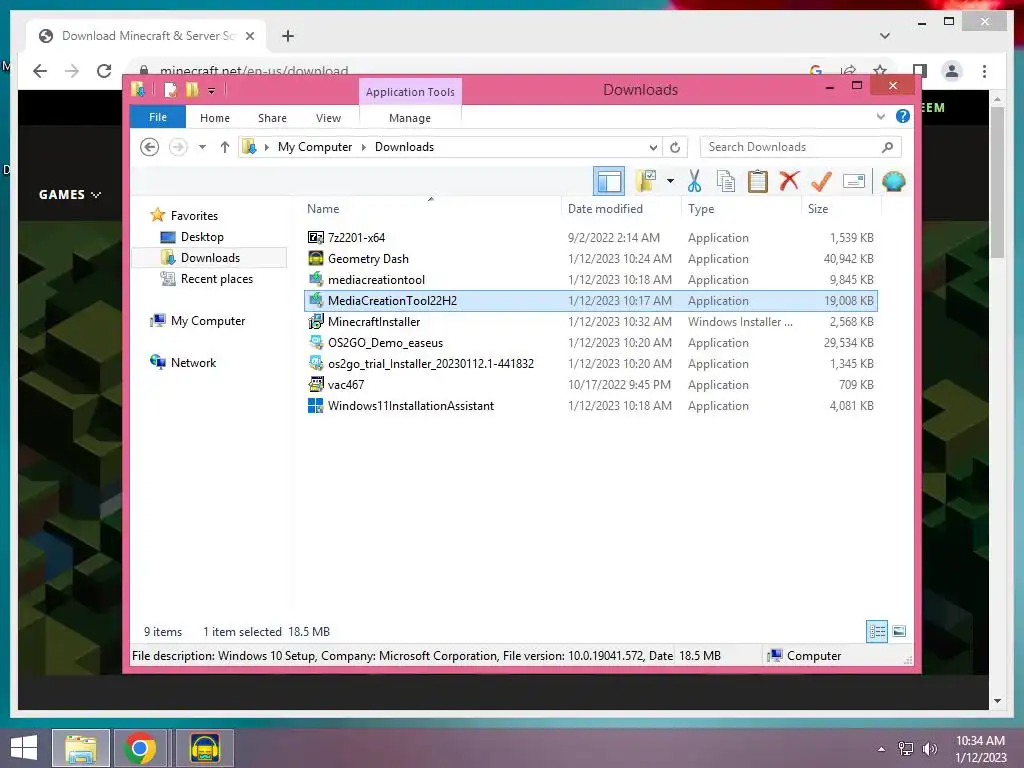Switch to the Home ribbon tab
The height and width of the screenshot is (768, 1024).
(215, 118)
